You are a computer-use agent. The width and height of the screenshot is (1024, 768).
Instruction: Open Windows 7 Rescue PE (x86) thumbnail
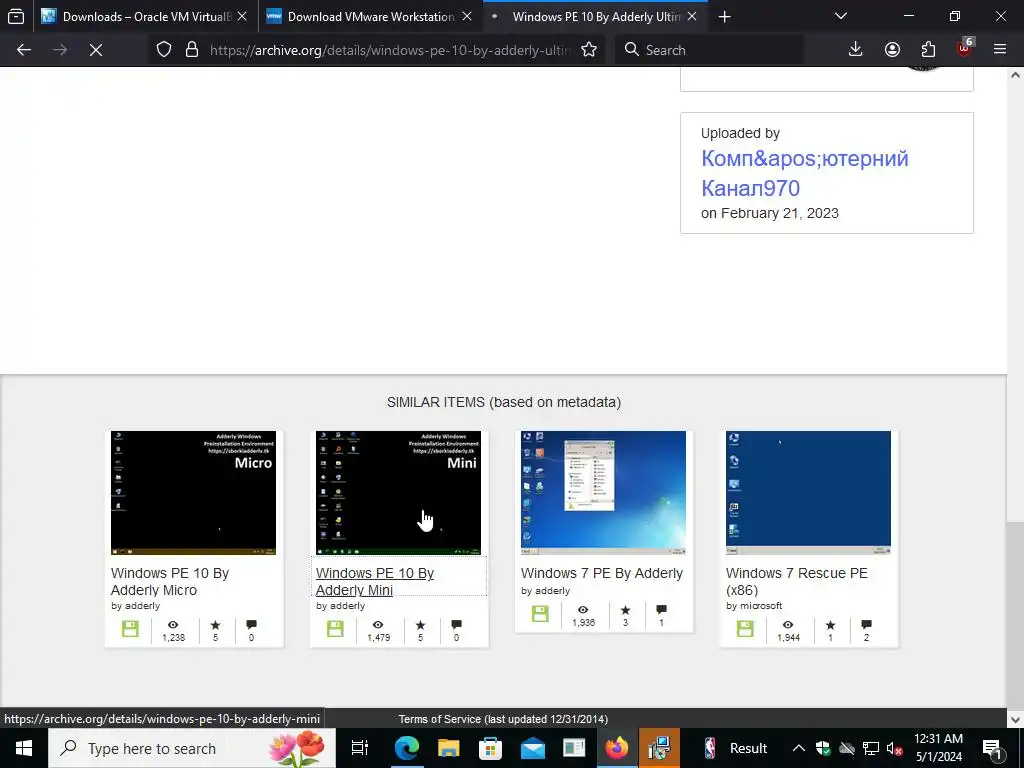pos(808,492)
